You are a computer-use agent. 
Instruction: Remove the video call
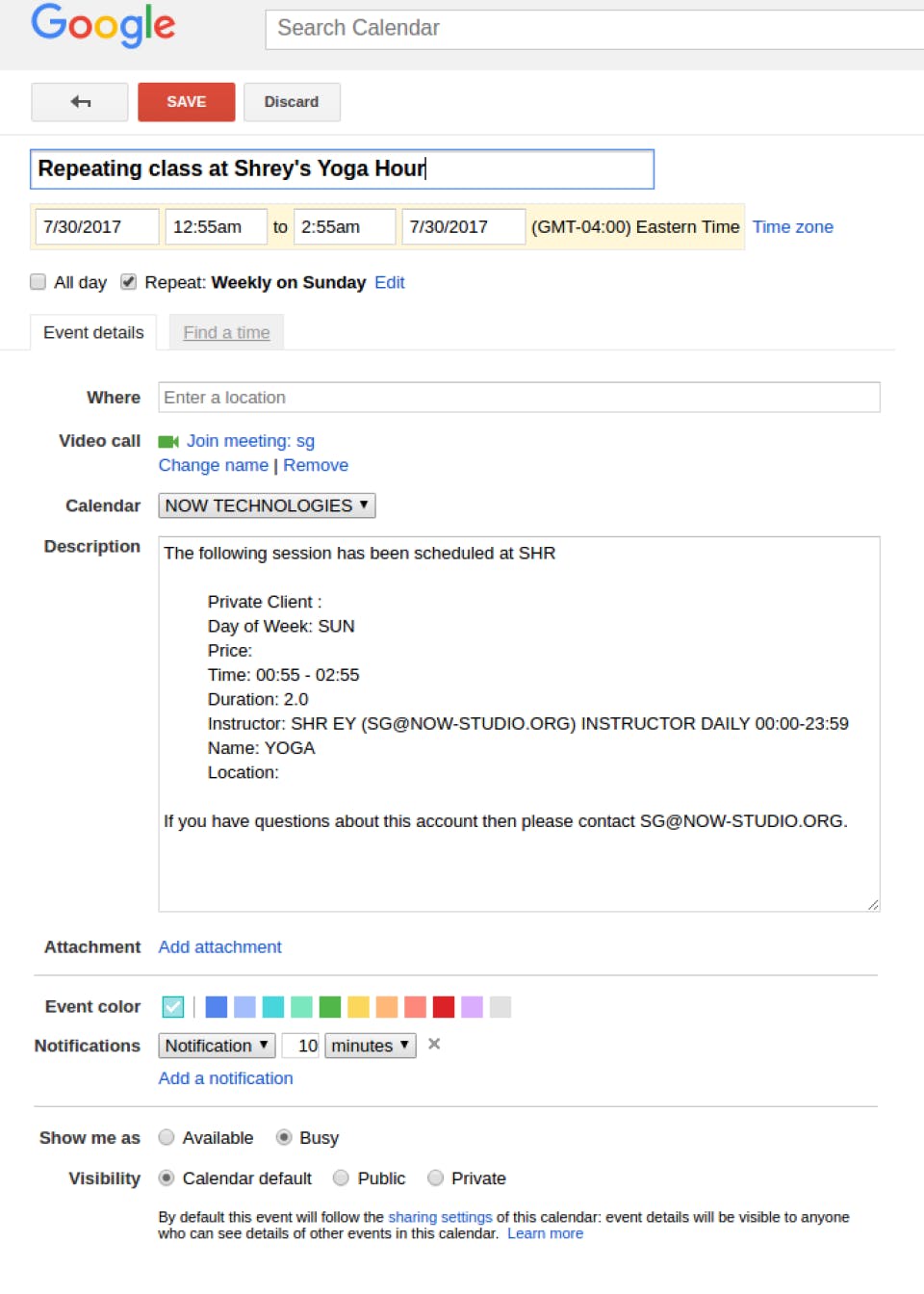point(316,465)
